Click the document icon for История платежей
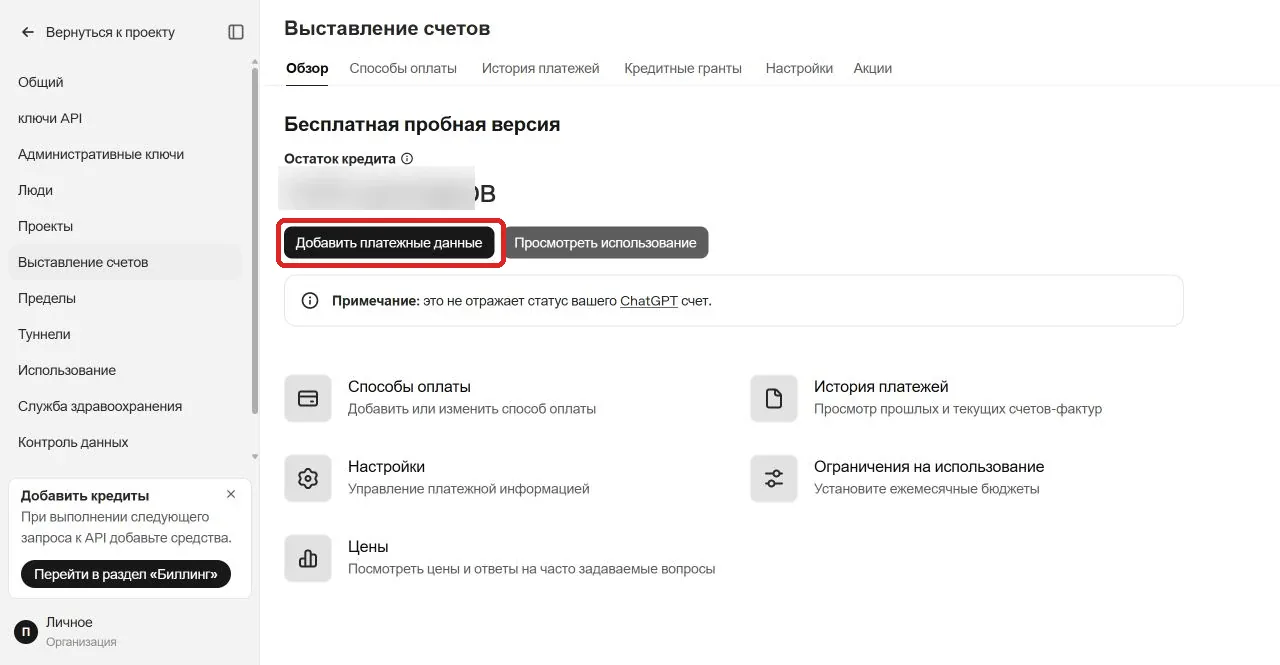 774,398
